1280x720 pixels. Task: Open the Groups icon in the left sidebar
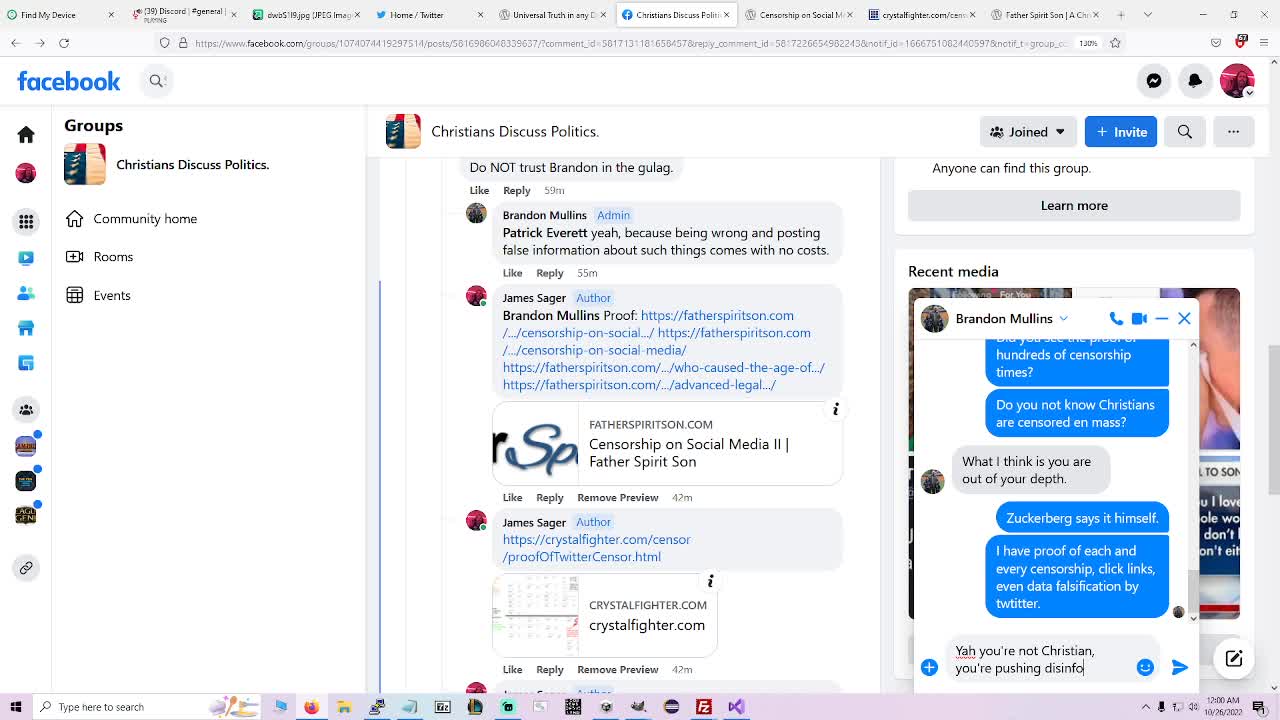[26, 409]
